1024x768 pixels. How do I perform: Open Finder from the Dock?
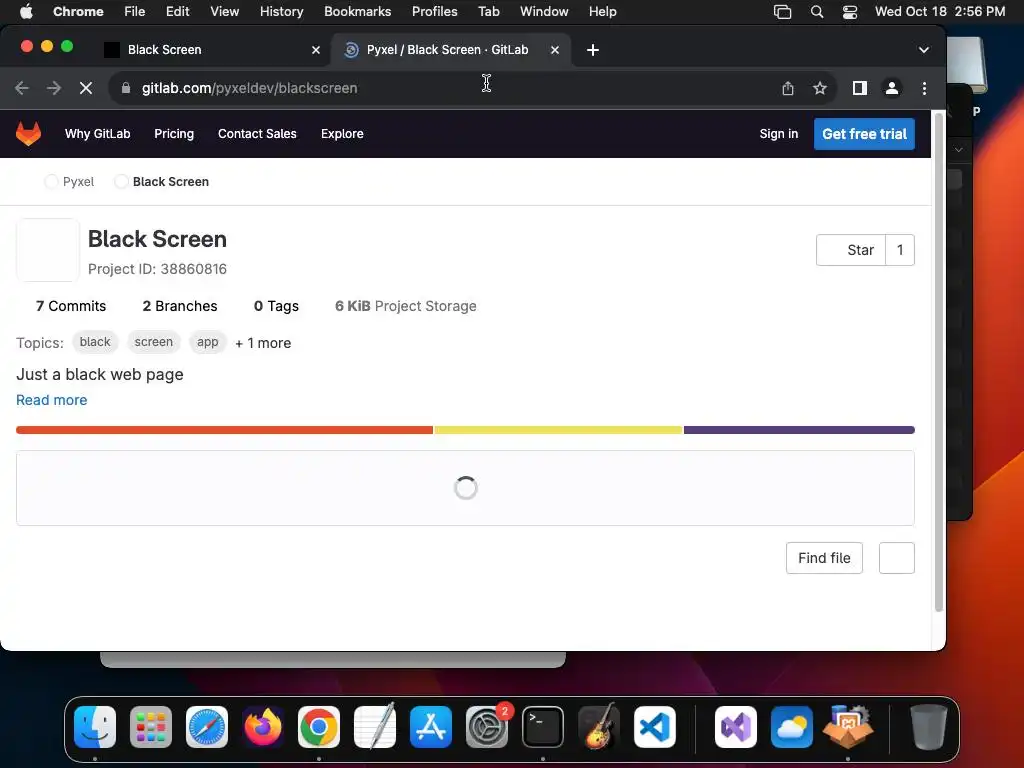[95, 727]
